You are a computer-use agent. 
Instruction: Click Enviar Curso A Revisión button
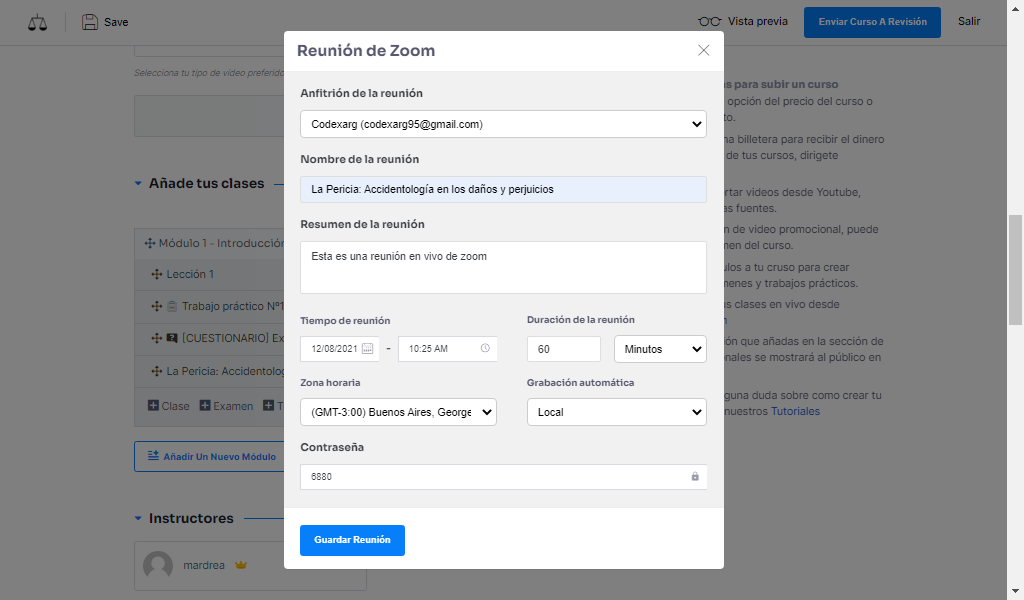point(872,22)
